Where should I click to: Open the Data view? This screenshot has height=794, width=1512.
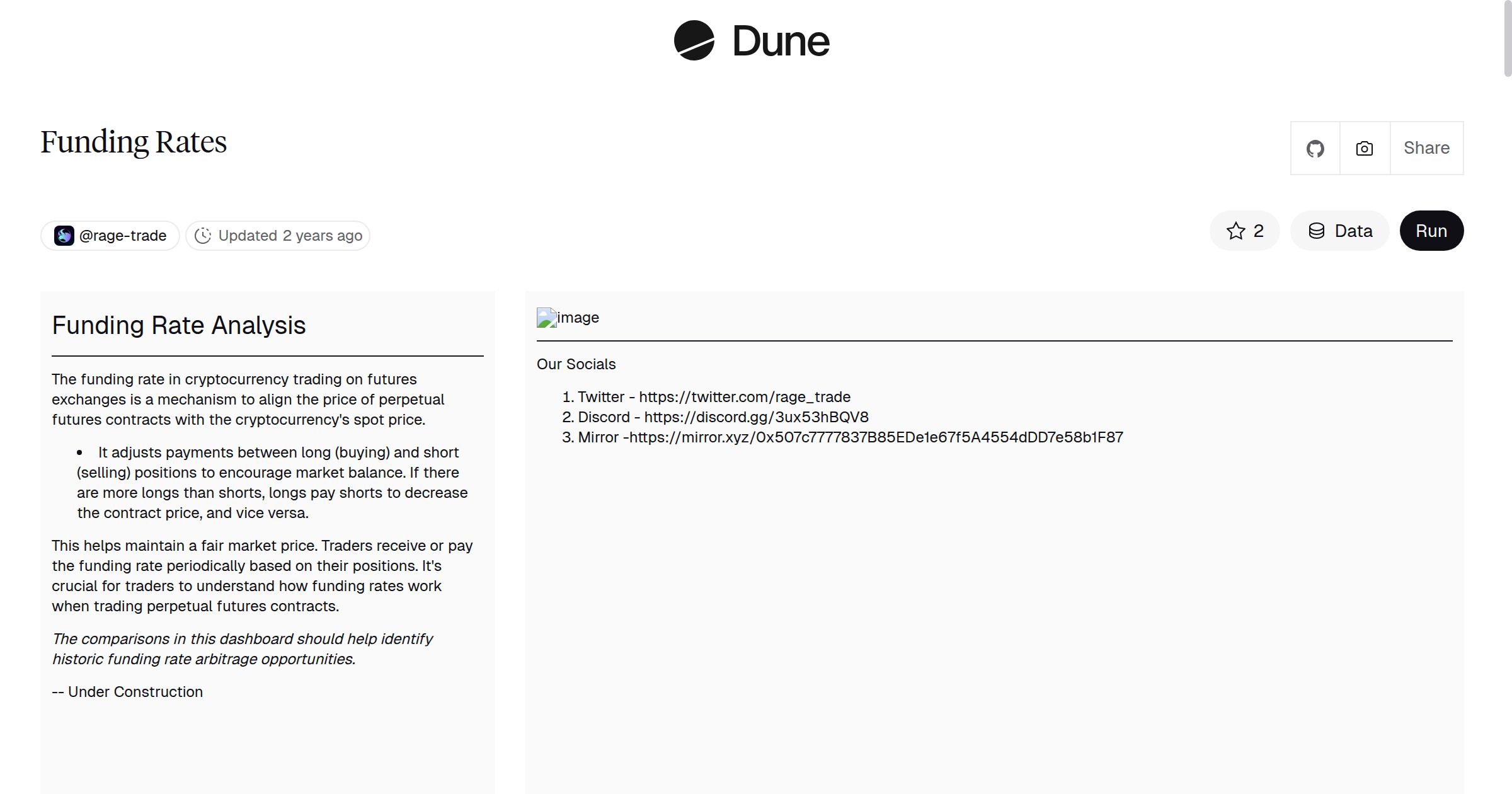tap(1339, 231)
